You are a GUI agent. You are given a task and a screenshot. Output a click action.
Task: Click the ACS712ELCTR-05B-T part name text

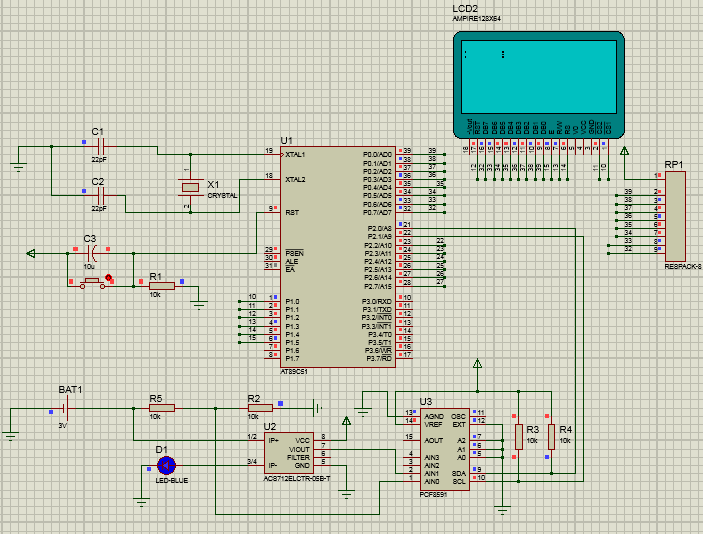coord(297,479)
